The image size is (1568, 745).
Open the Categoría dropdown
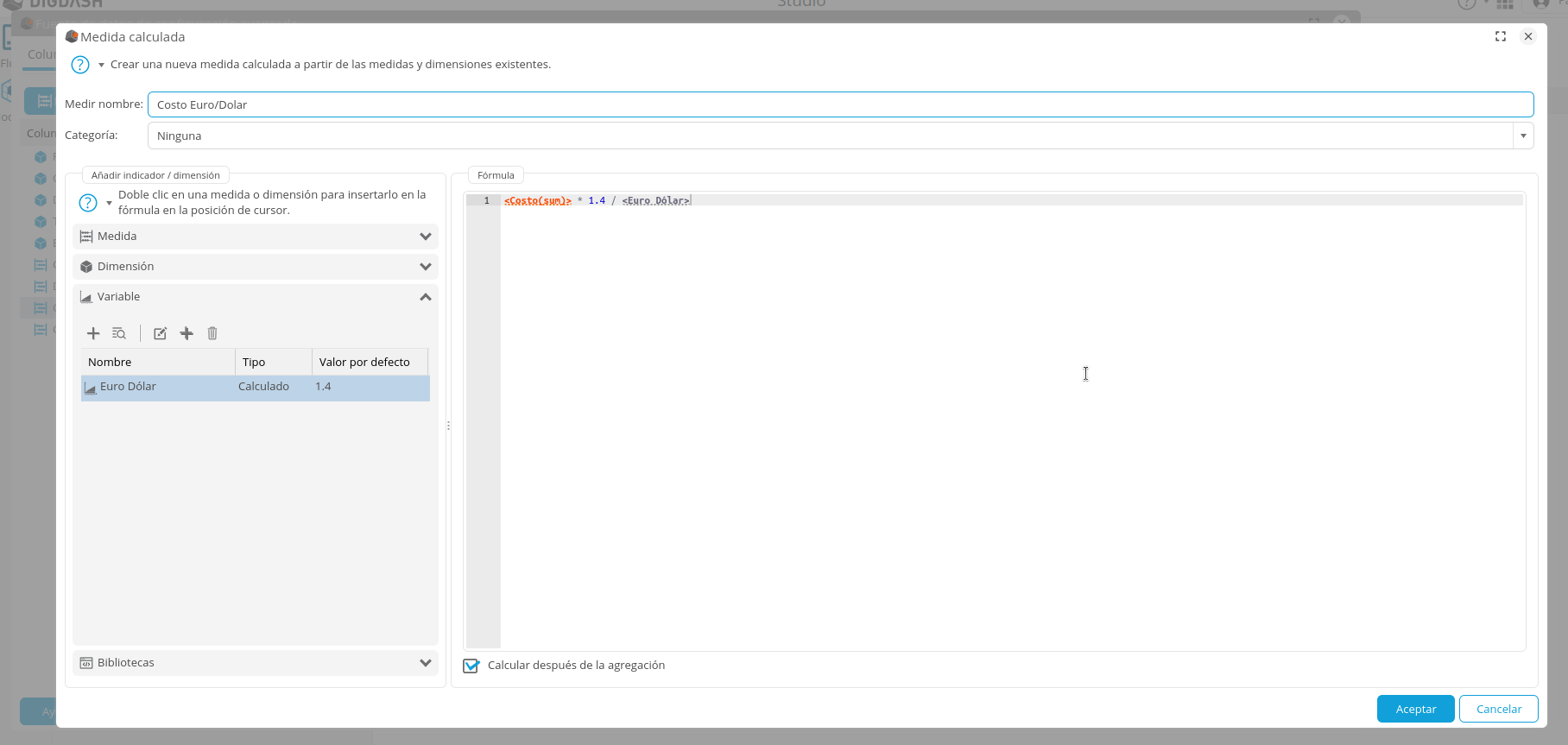tap(1523, 136)
